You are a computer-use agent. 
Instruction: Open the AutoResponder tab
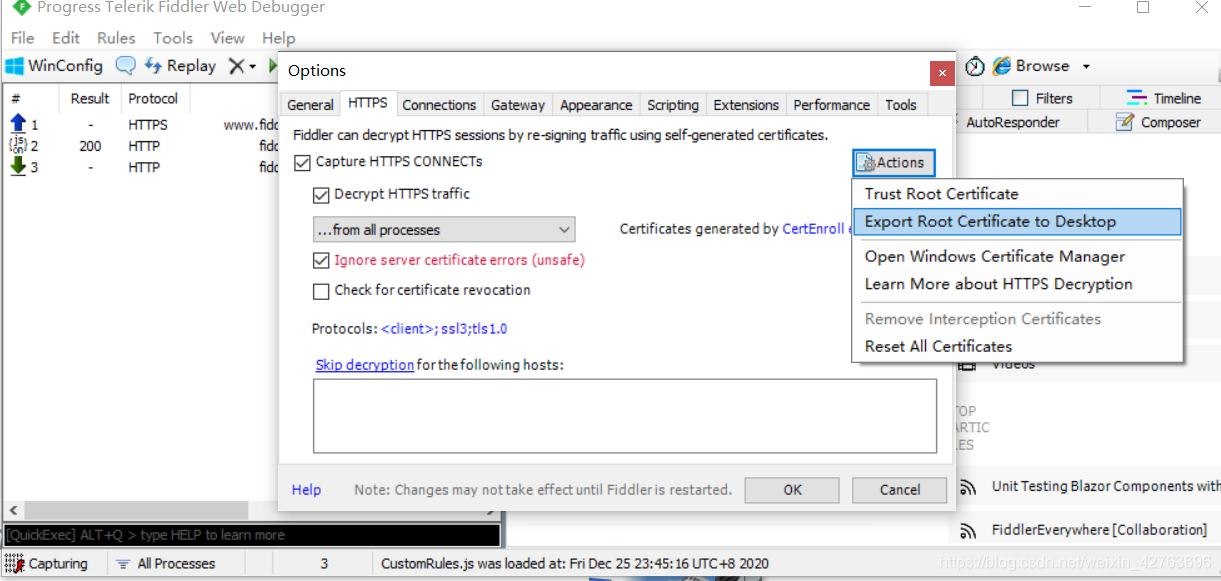[1012, 122]
